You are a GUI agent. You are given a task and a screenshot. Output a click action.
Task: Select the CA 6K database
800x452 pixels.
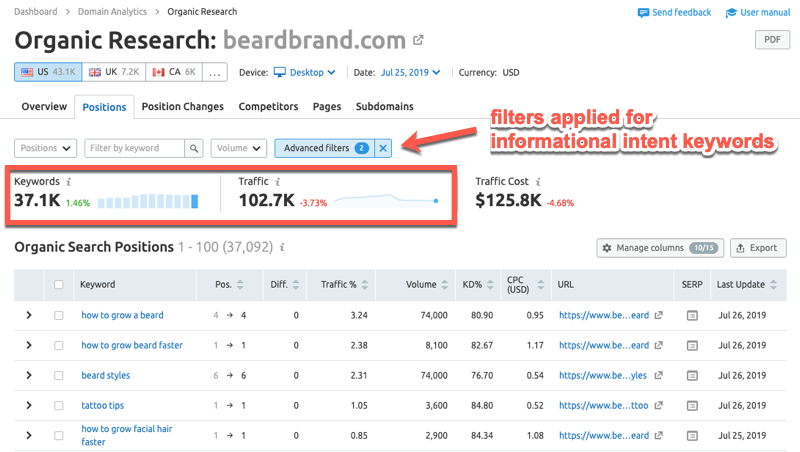click(x=174, y=72)
